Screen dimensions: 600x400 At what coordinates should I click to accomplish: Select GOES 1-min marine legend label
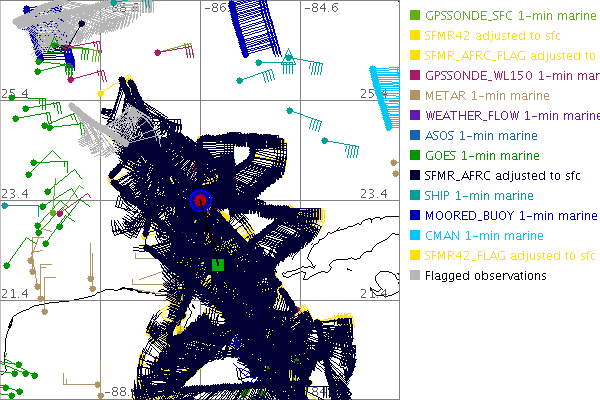[x=482, y=156]
